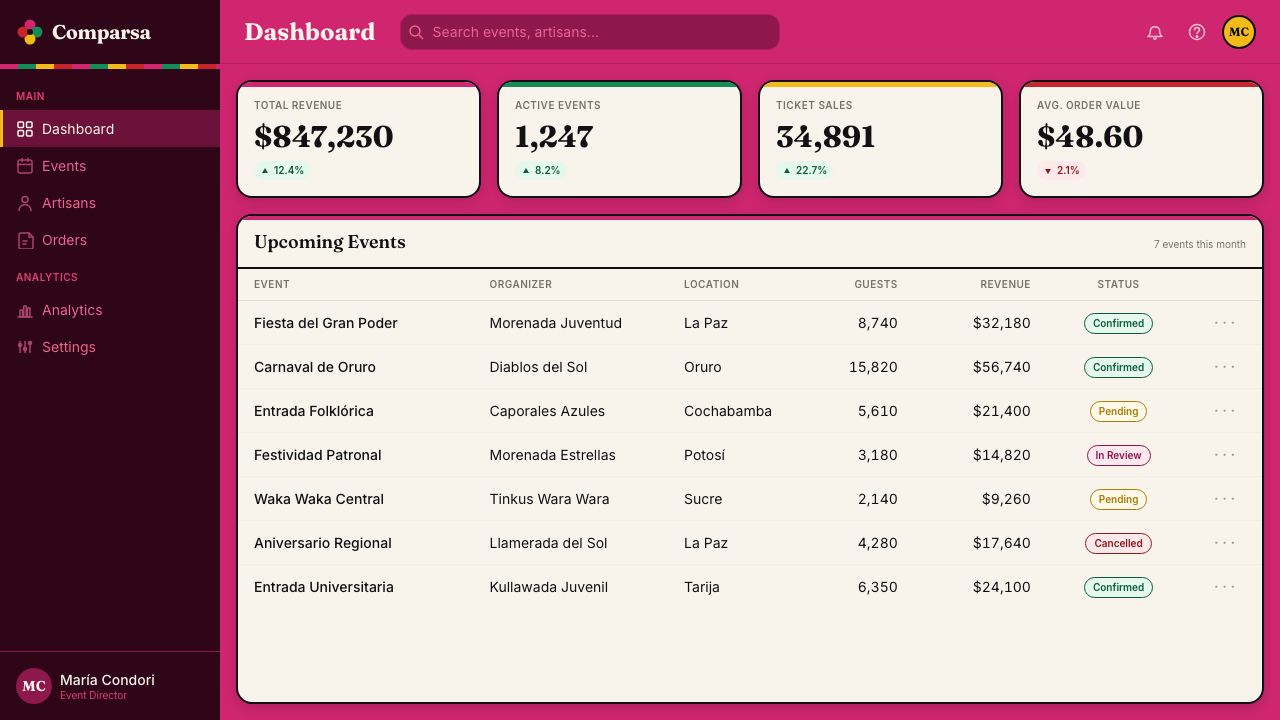This screenshot has width=1280, height=720.
Task: Click the 15,820 guests value
Action: [x=873, y=367]
